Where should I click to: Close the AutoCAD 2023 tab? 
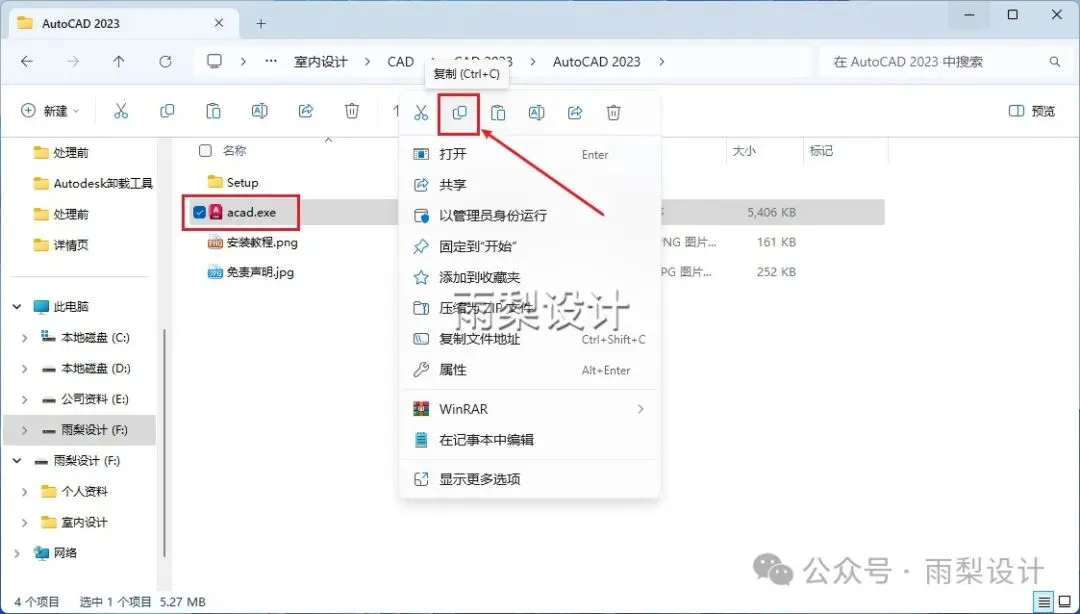click(219, 23)
